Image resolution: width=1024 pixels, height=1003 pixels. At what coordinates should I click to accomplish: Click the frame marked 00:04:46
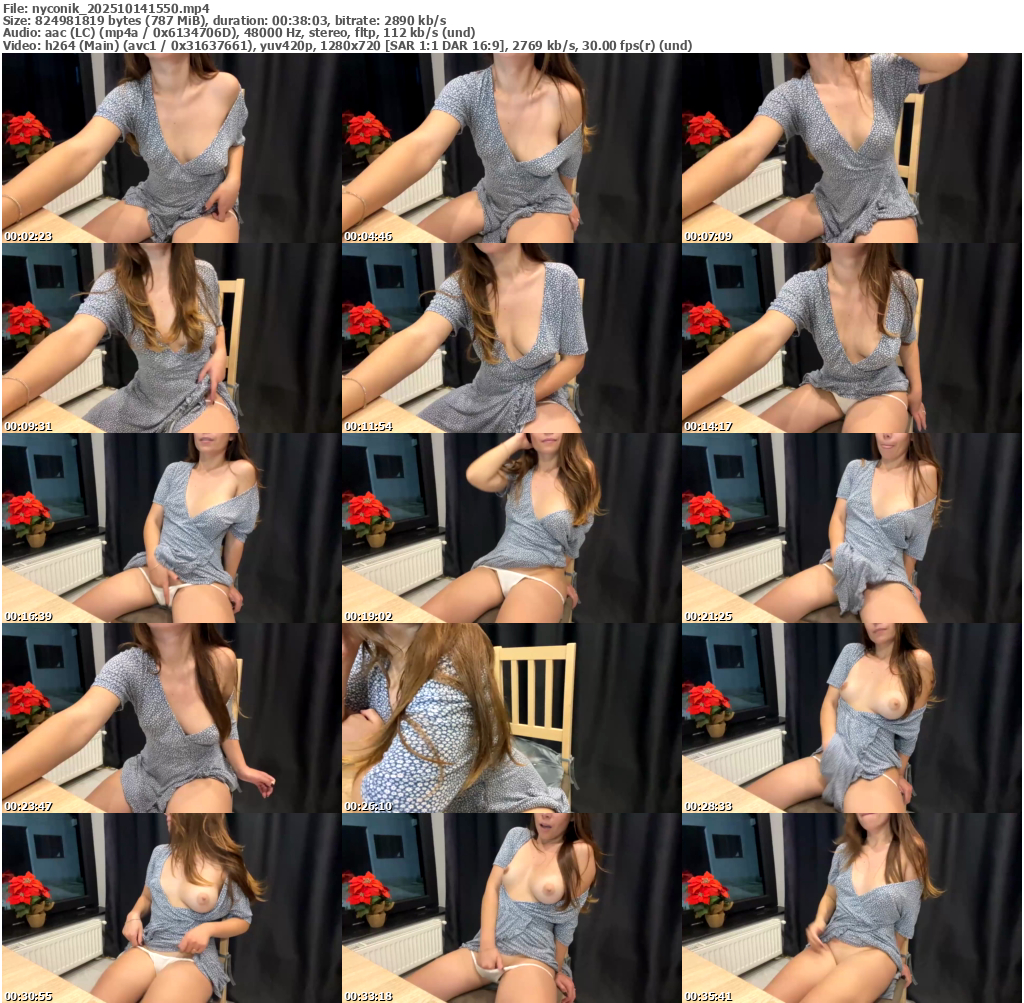511,148
